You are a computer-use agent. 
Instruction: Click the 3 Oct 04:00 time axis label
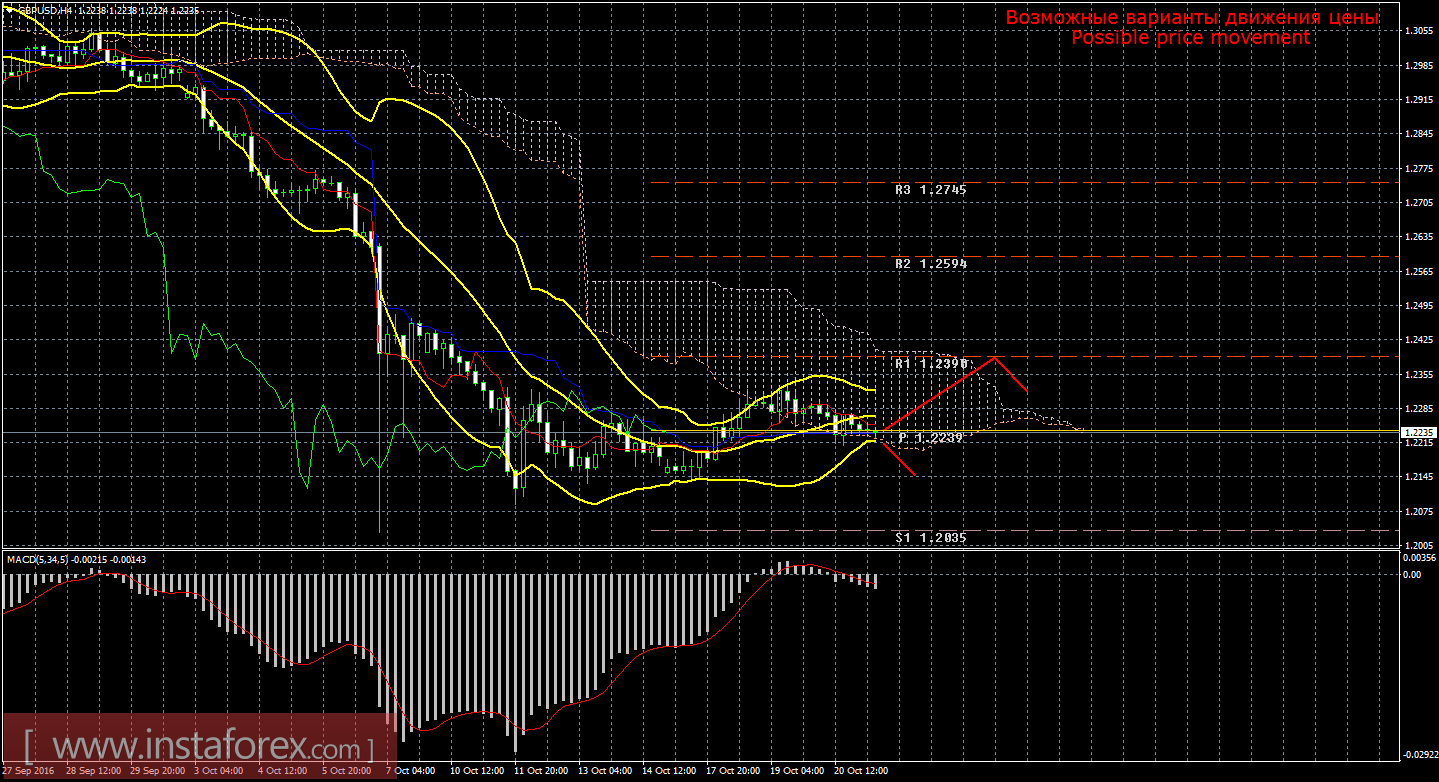pos(218,772)
